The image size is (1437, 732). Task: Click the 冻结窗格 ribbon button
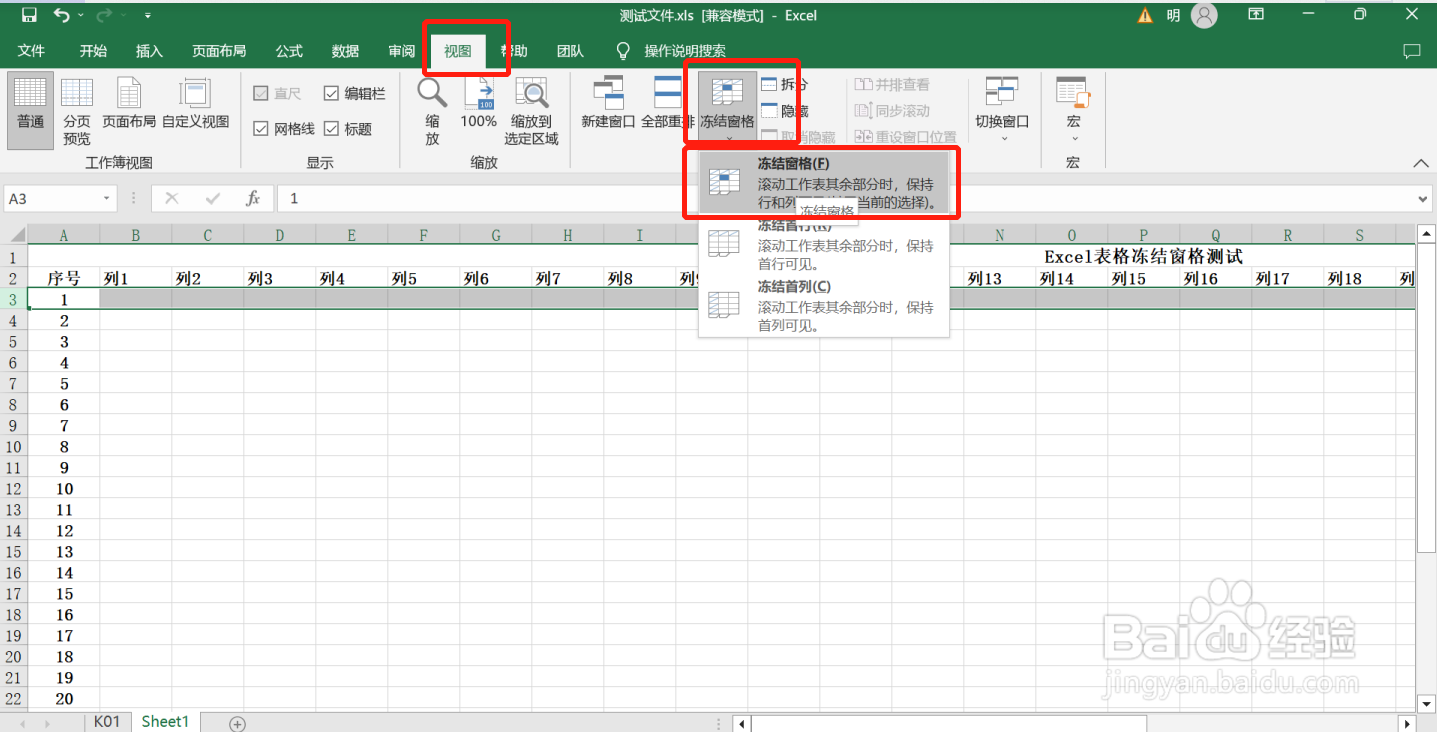727,108
